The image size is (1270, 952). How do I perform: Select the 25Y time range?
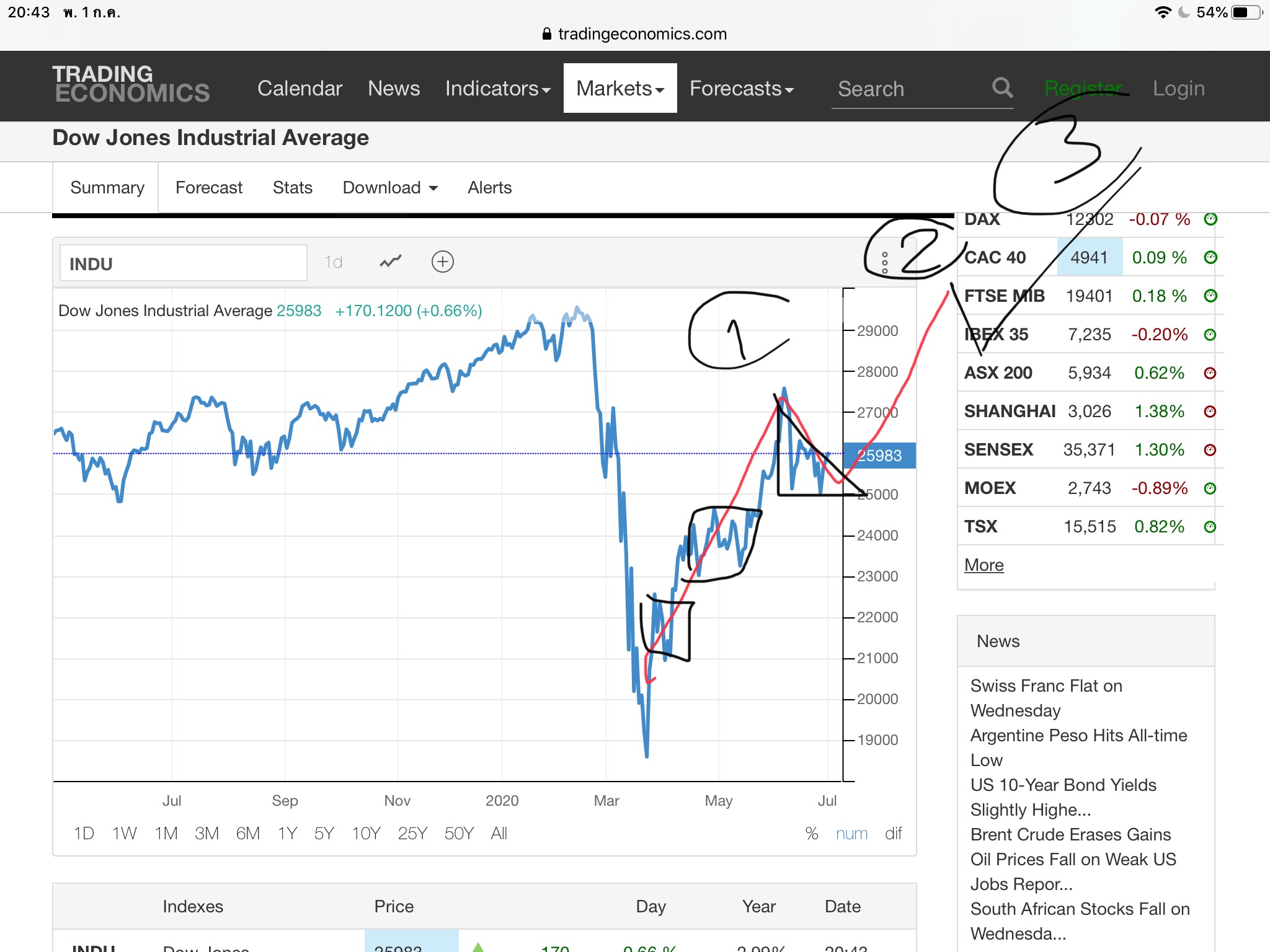[x=412, y=834]
